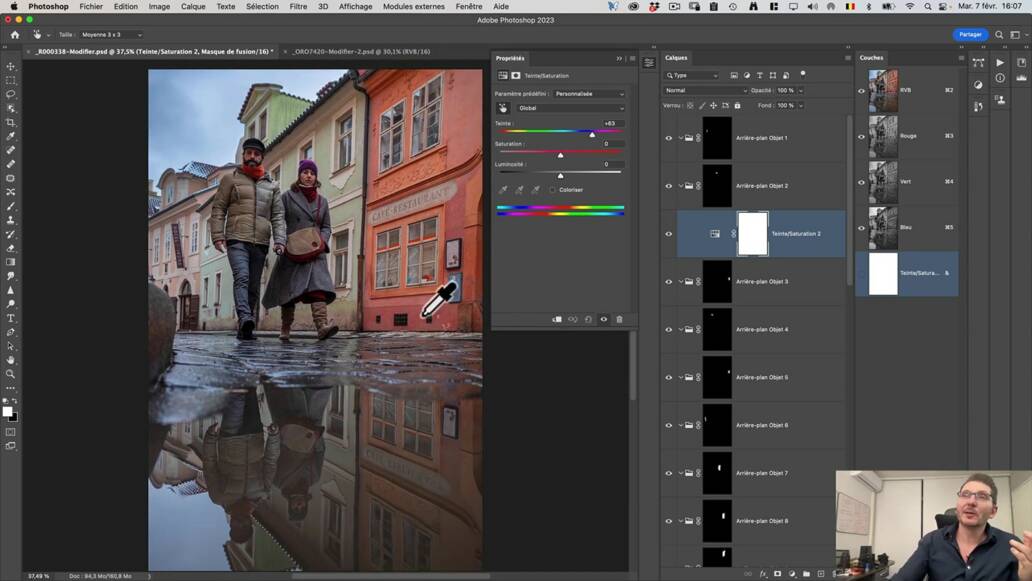Click the on-image adjustment hand tool in Properties
This screenshot has width=1032, height=581.
point(503,108)
